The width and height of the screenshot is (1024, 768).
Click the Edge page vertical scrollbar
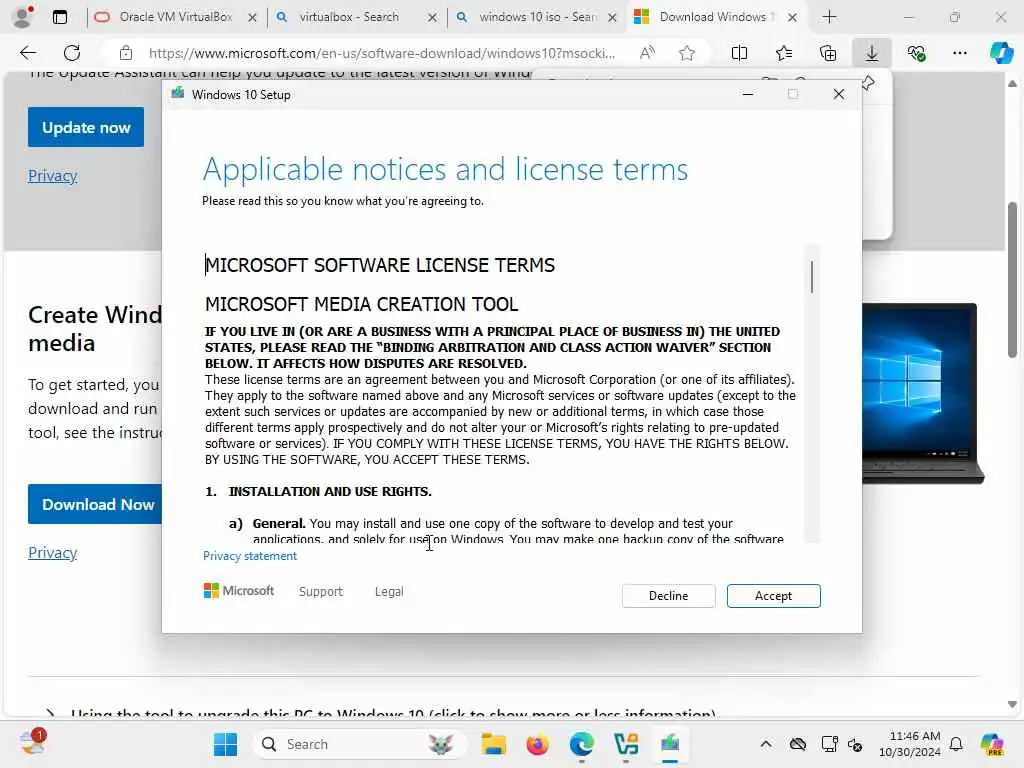[x=1012, y=280]
